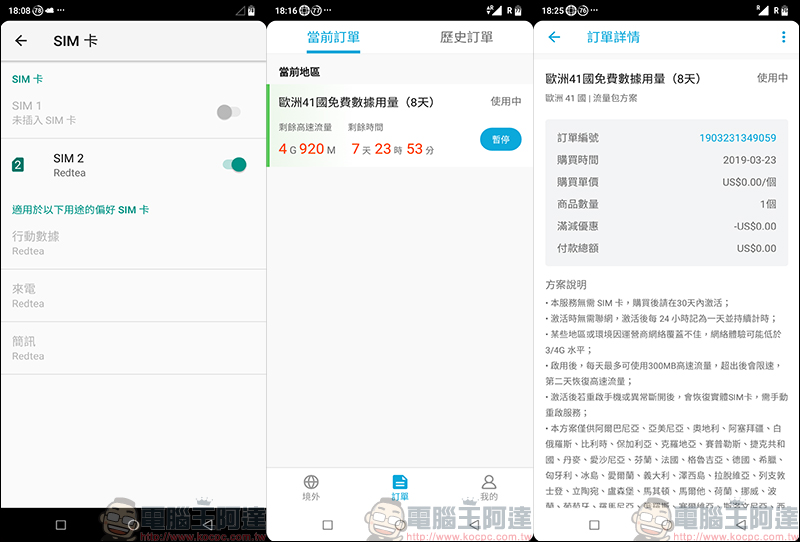800x542 pixels.
Task: Switch to the 歷史訂單 tab
Action: [x=466, y=37]
